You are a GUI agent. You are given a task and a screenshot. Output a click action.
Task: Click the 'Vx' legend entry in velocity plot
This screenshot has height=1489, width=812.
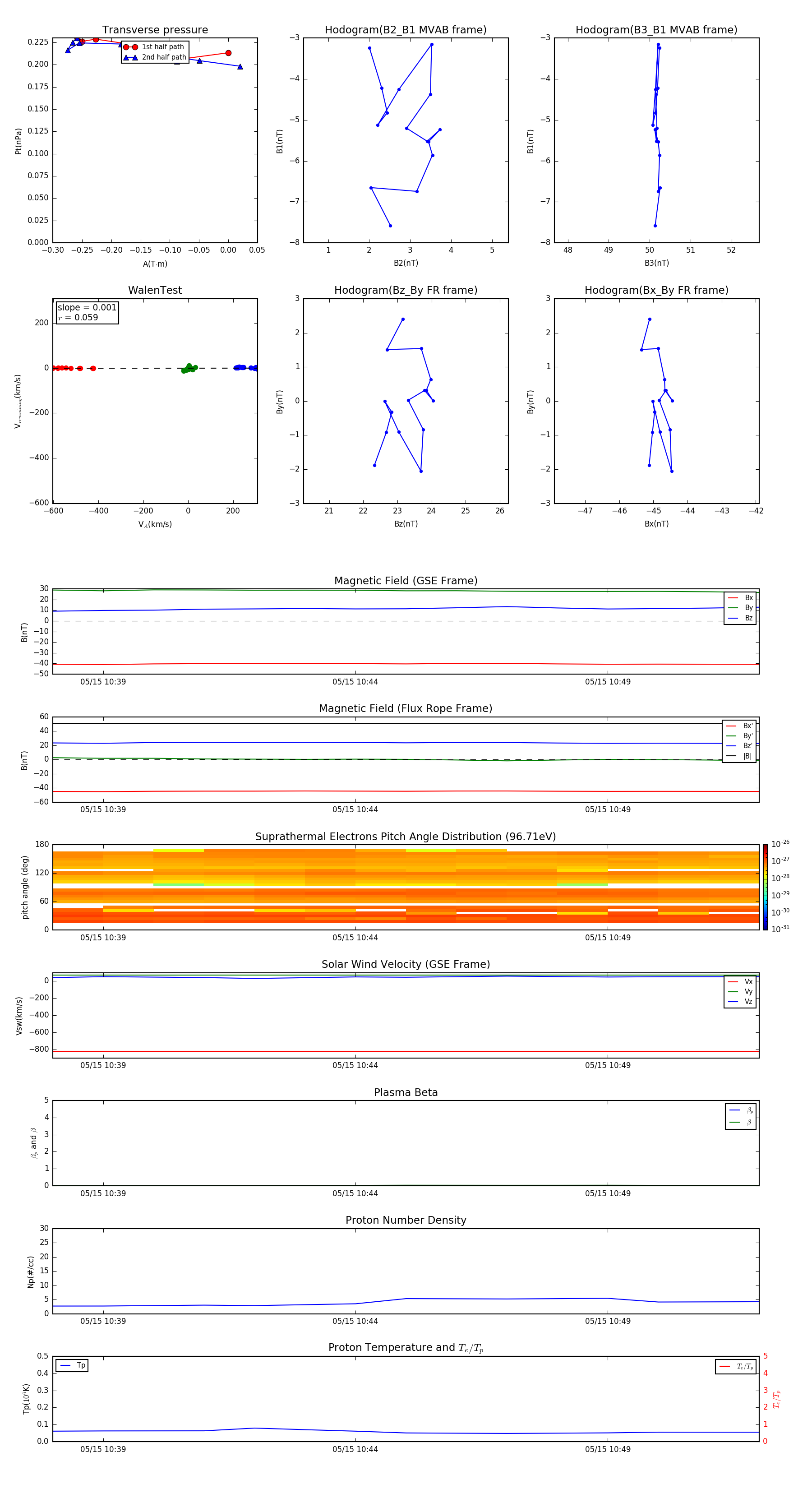[741, 981]
